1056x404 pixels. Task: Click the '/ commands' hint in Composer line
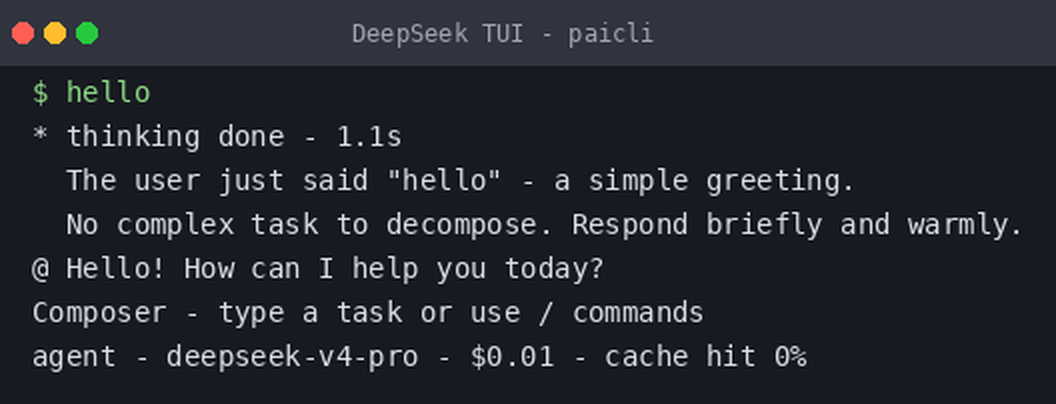(621, 313)
